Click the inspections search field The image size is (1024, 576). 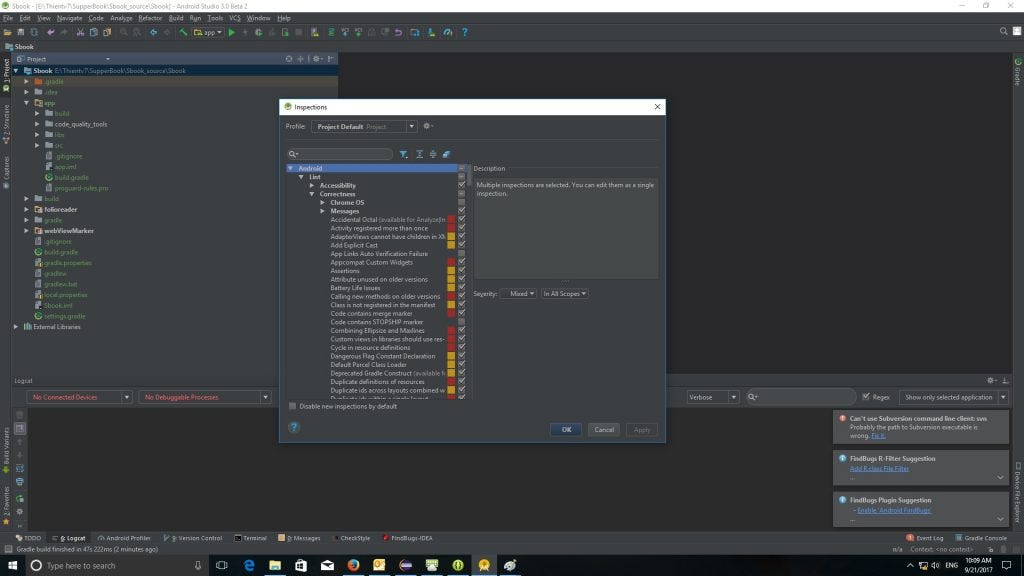pos(342,154)
